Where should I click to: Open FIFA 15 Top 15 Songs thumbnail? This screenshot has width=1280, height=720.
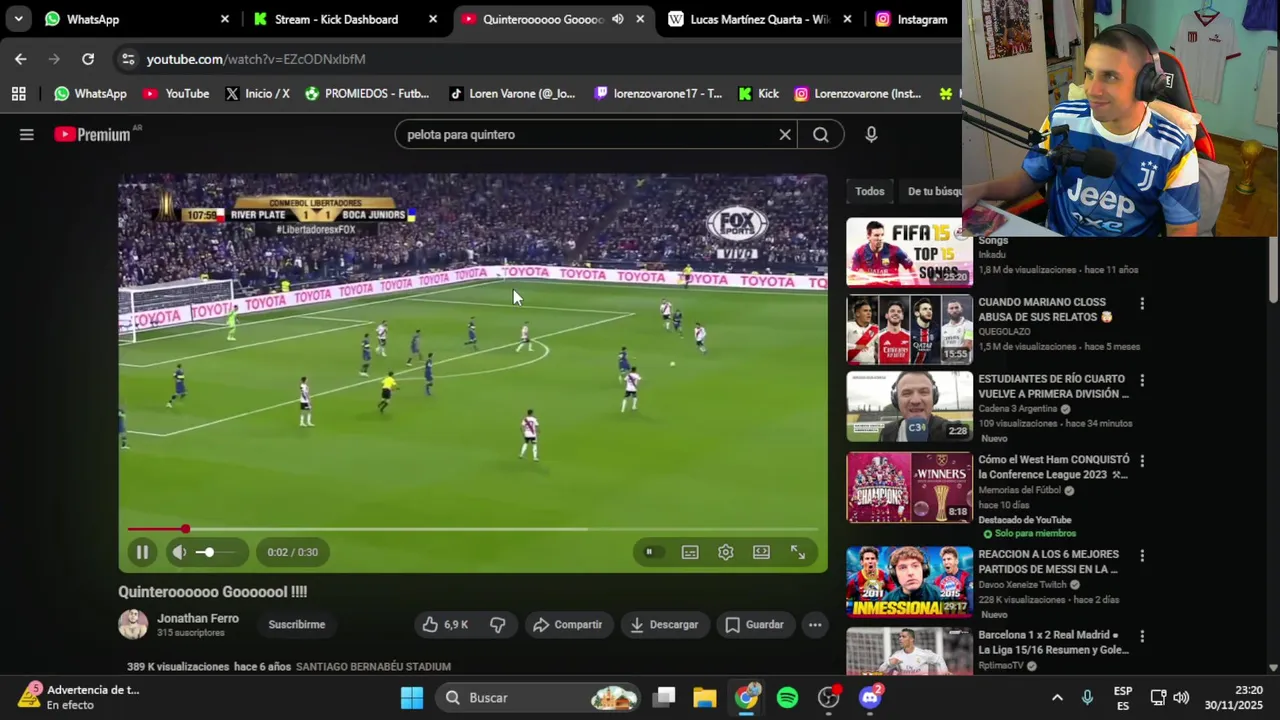pos(909,252)
